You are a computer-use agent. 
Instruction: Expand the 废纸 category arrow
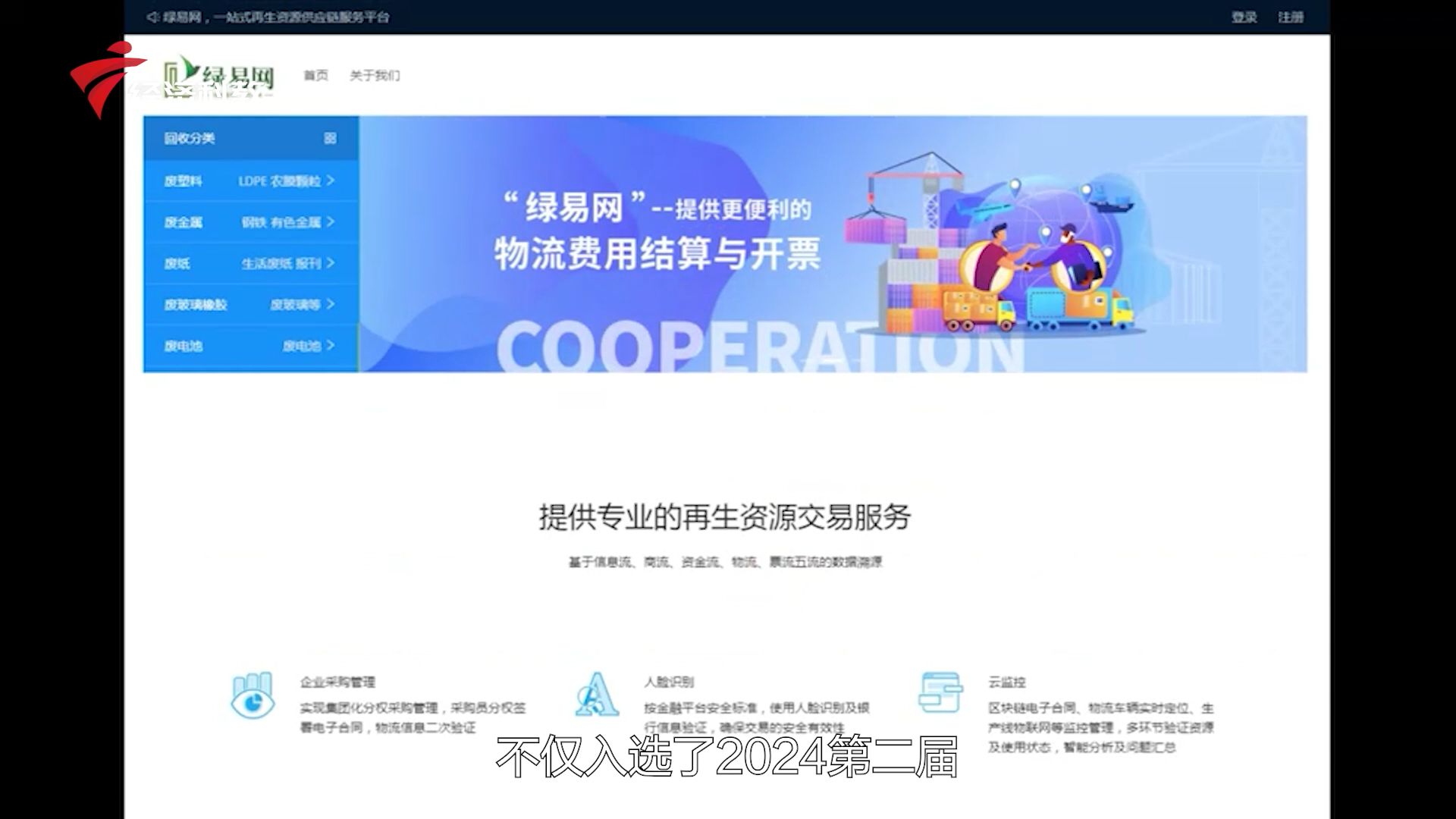coord(331,263)
